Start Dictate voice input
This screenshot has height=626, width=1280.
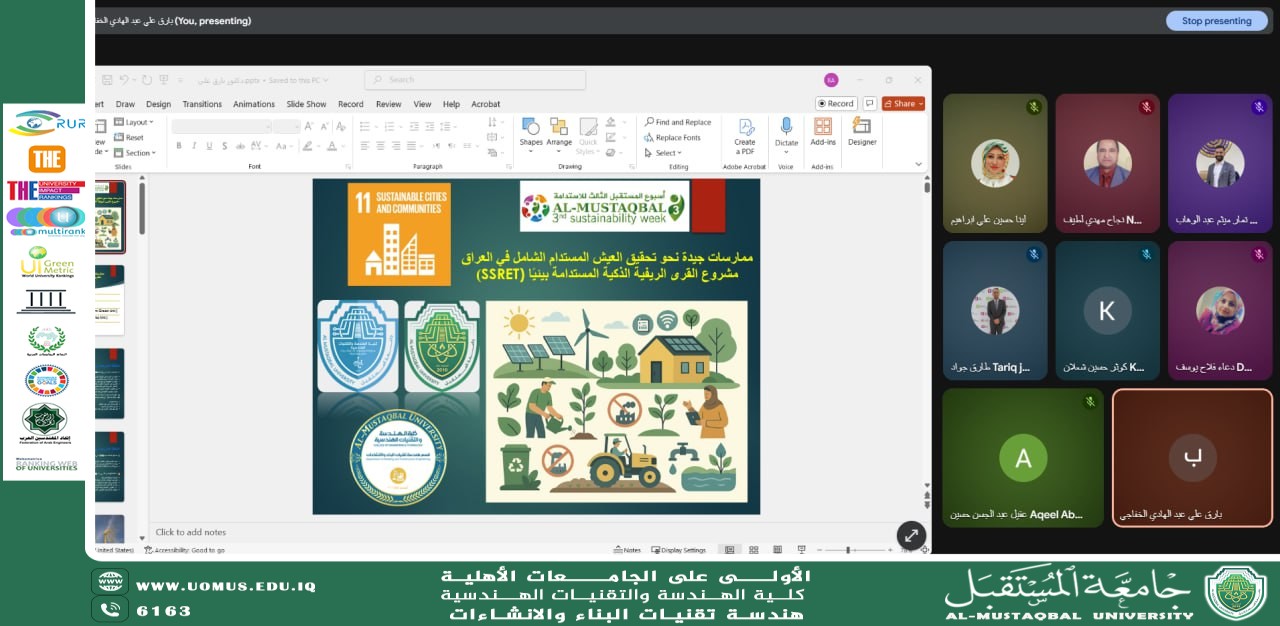[786, 131]
